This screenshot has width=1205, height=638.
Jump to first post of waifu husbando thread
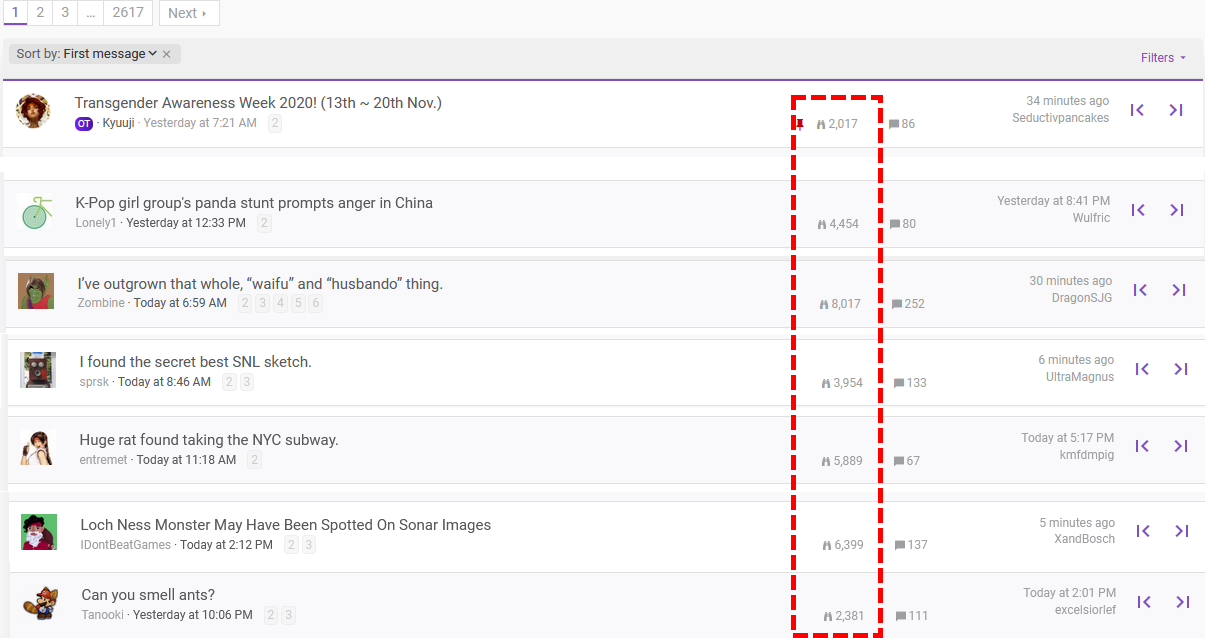coord(1140,290)
